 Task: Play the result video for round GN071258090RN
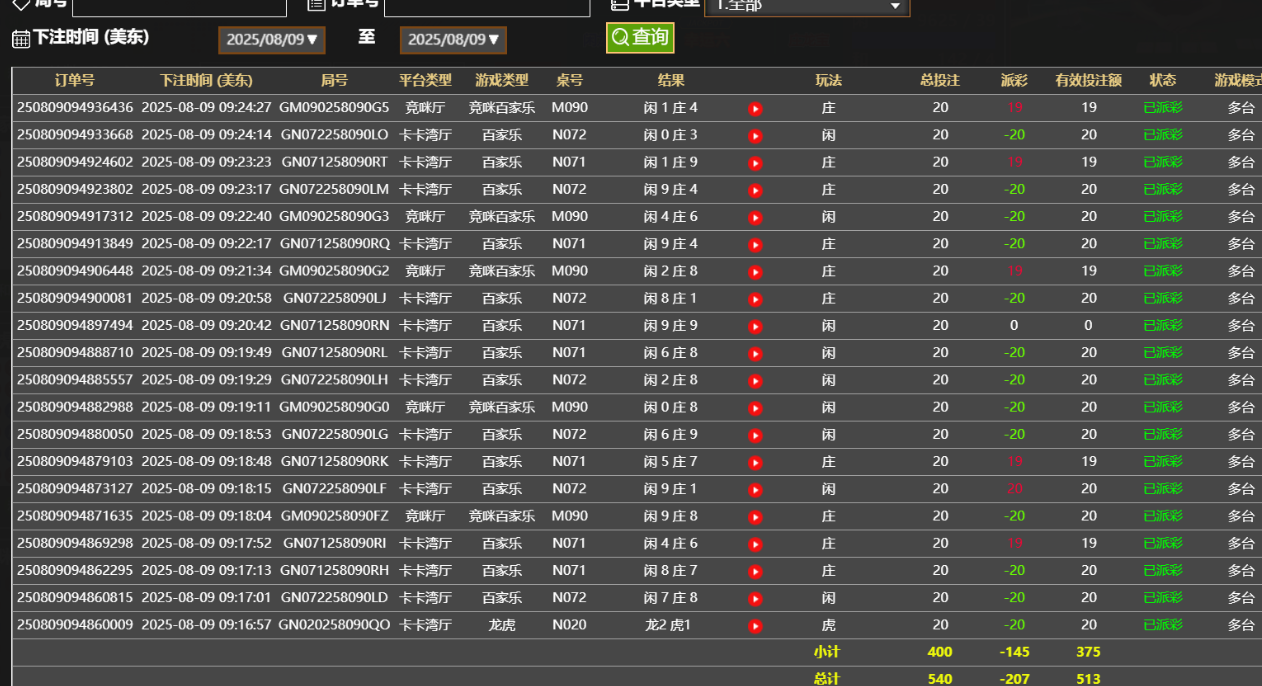coord(755,325)
